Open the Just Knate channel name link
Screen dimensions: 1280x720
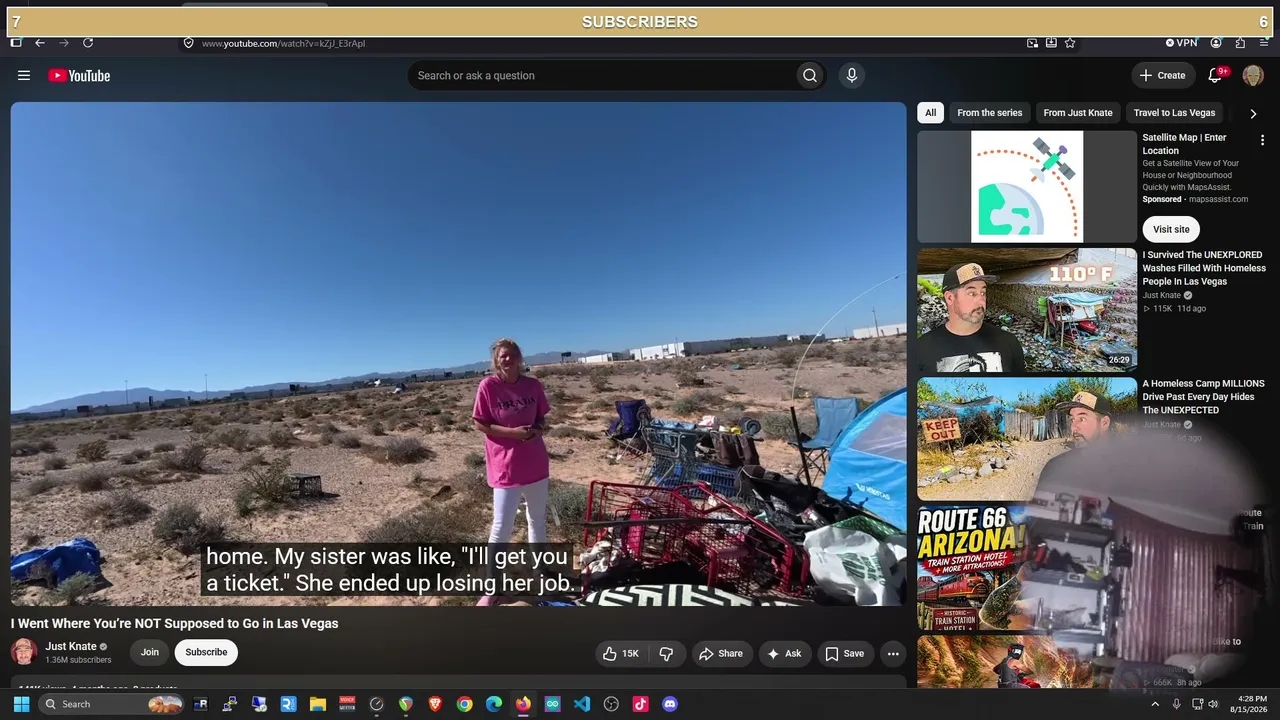tap(71, 646)
